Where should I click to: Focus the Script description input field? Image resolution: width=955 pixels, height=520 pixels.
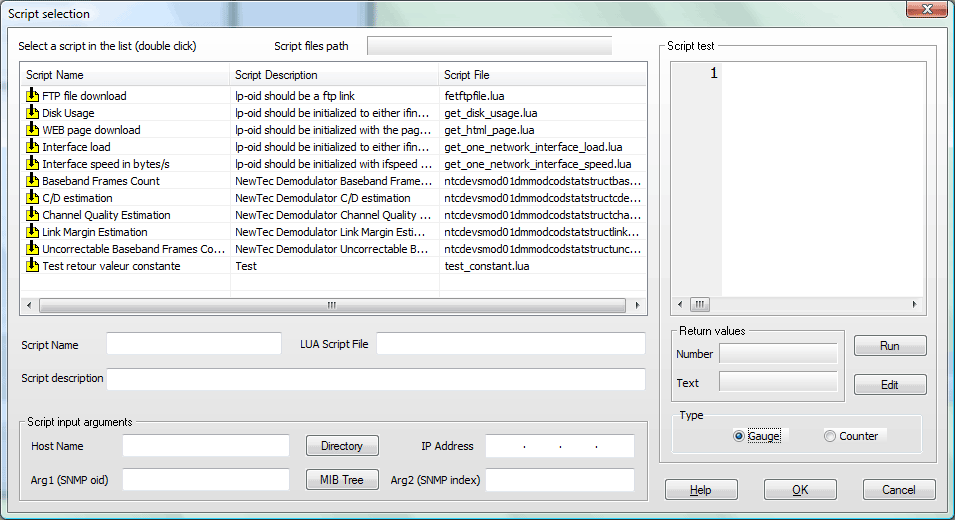click(376, 379)
